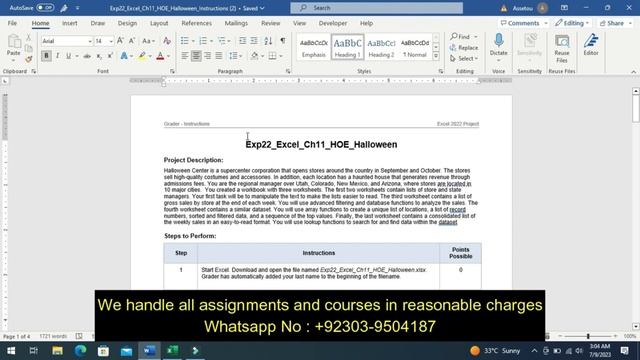Expand numbered list options arrow

211,41
